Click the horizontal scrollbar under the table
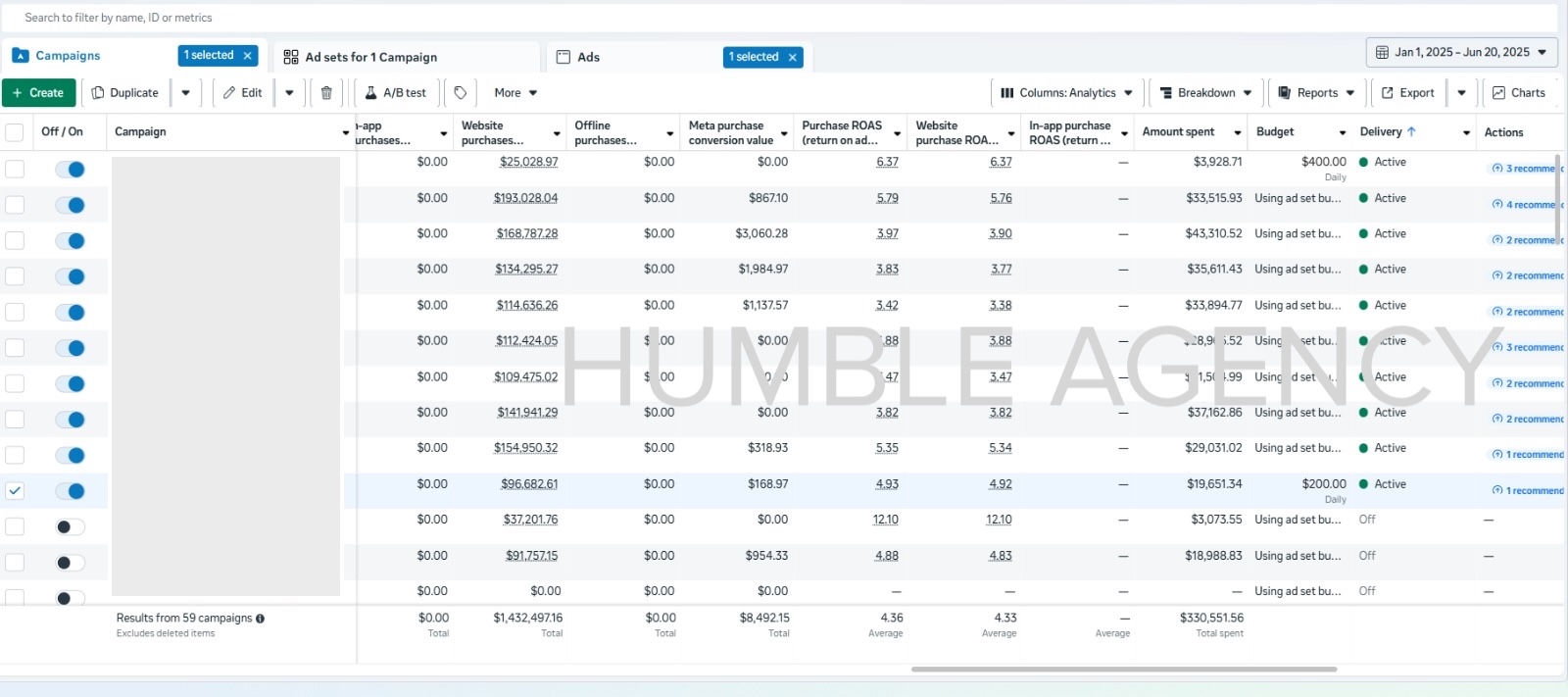Screen dimensions: 1568x697 pyautogui.click(x=1123, y=670)
